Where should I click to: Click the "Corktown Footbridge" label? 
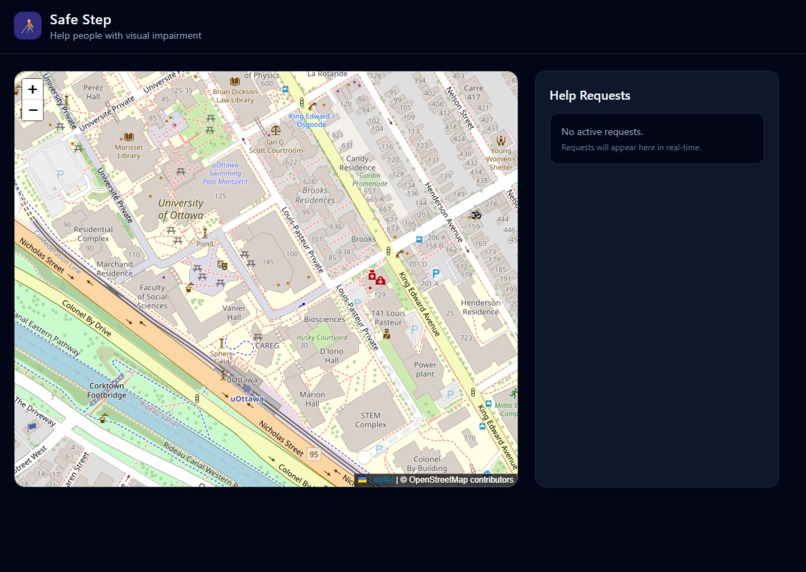pos(107,390)
